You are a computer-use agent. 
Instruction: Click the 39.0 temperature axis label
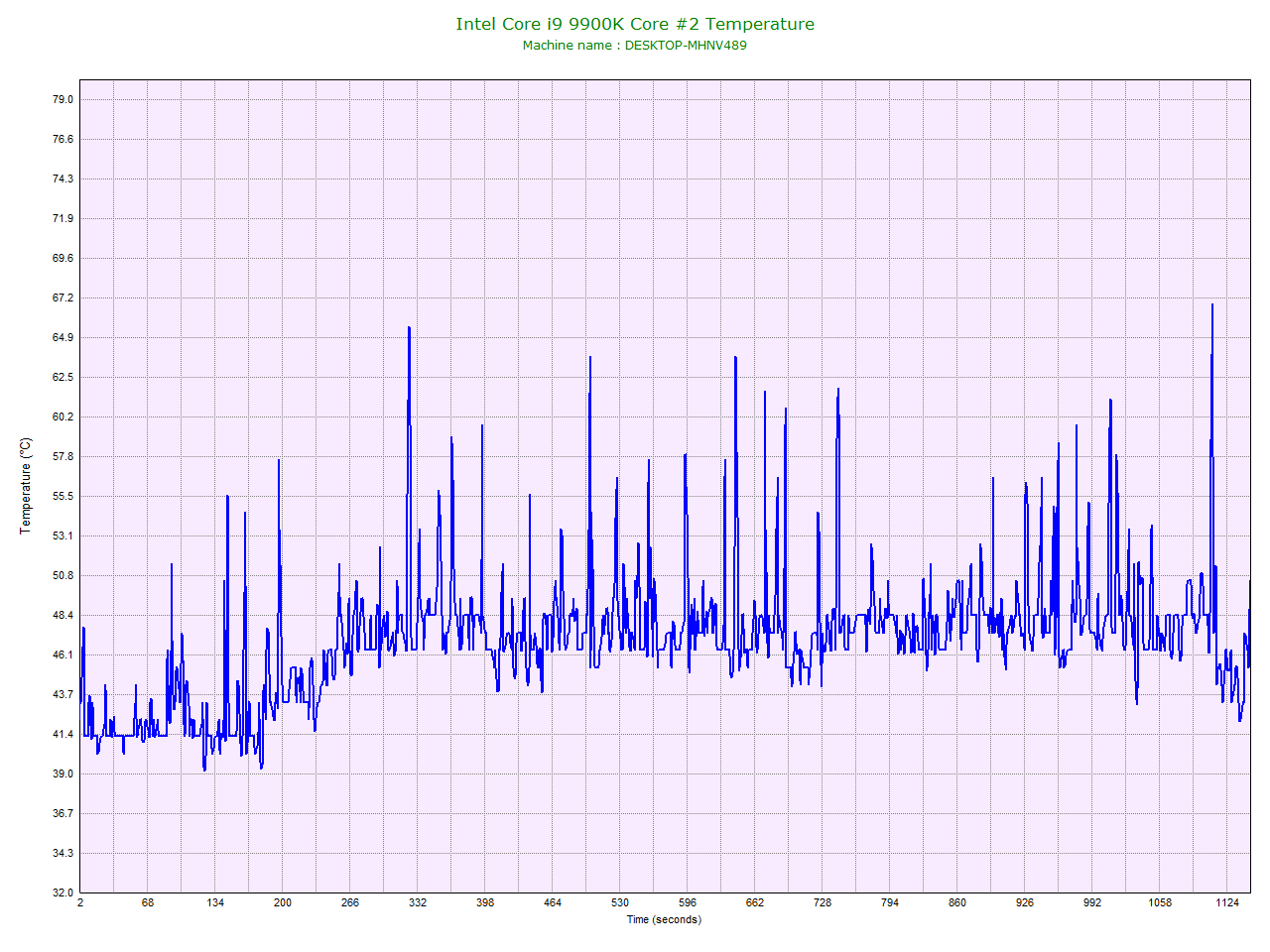[63, 773]
